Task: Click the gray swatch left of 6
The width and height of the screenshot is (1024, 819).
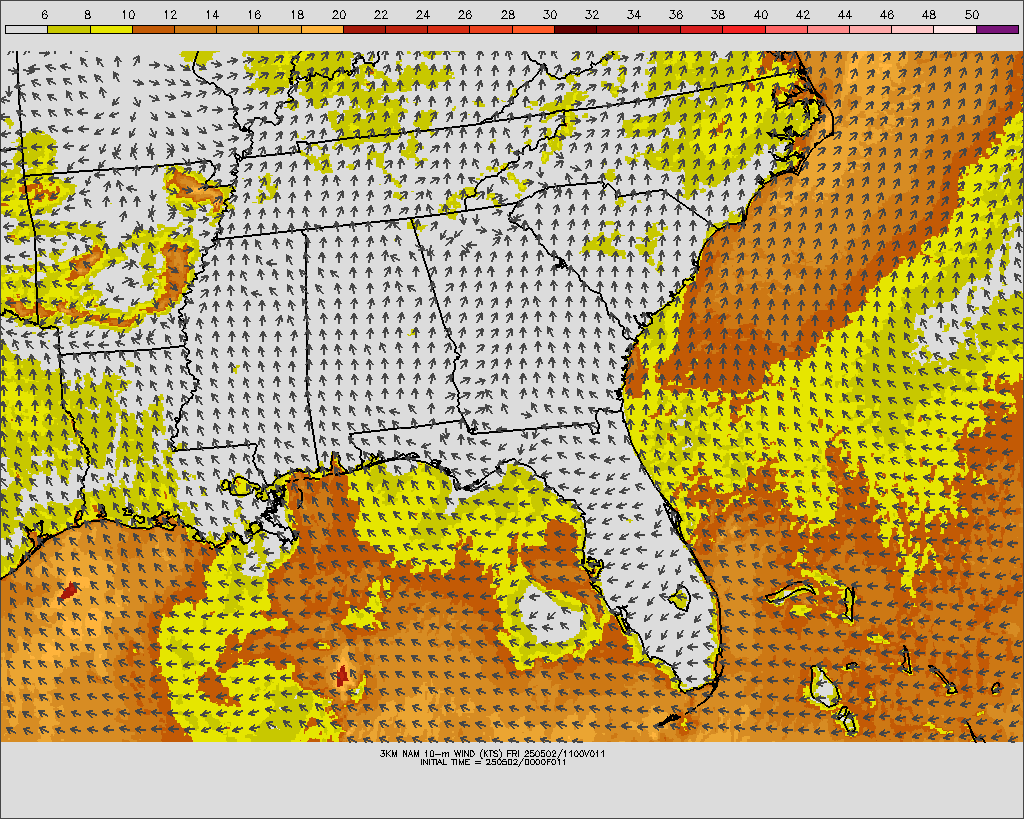Action: click(x=26, y=29)
